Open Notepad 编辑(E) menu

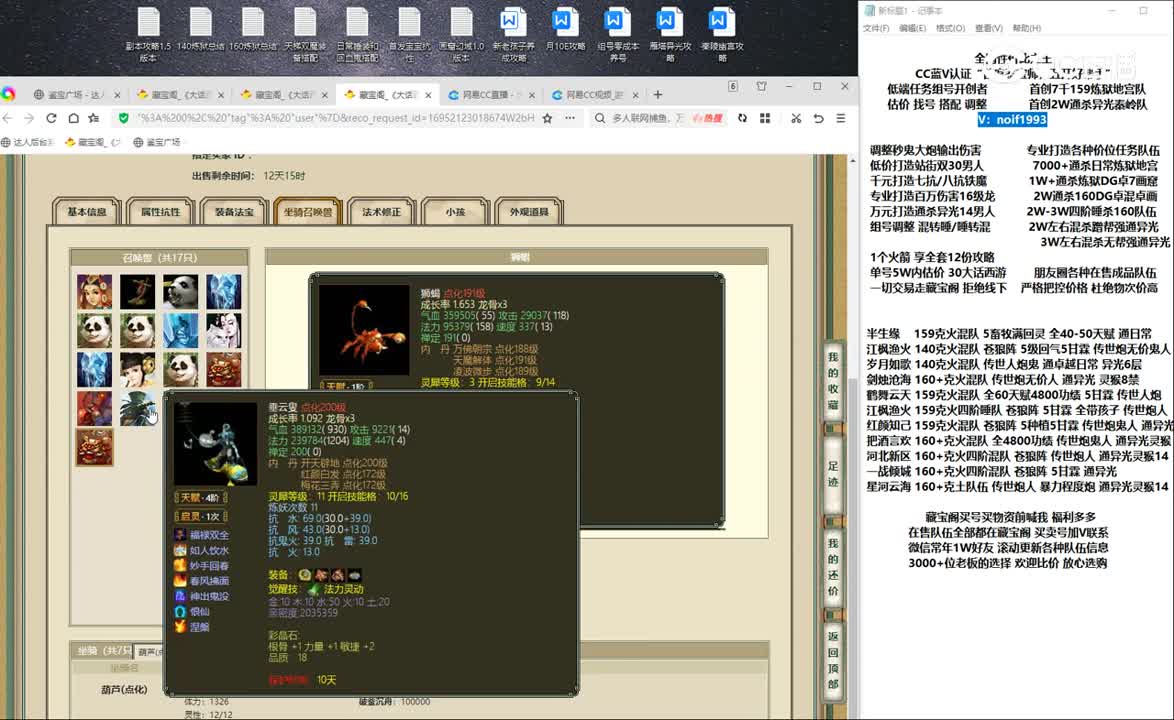(912, 28)
